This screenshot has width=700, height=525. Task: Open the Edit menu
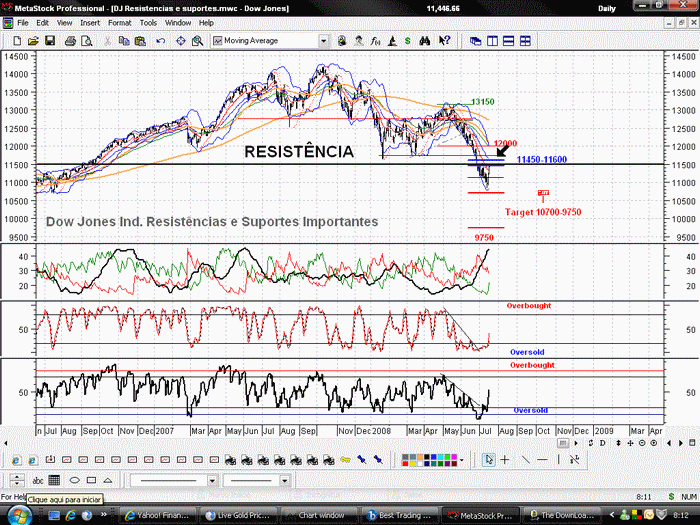(x=42, y=23)
